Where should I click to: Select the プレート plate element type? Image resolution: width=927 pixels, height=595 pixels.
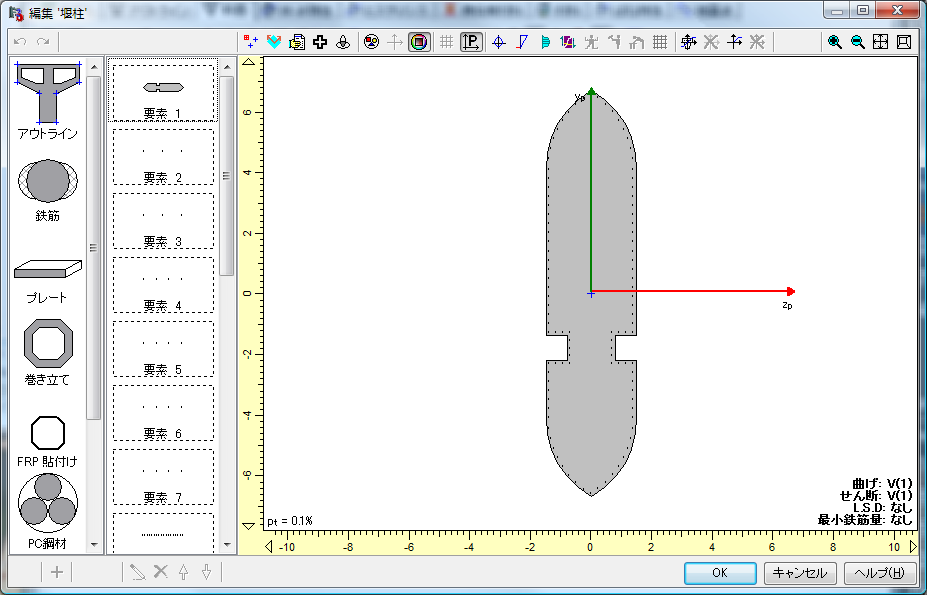pos(48,281)
